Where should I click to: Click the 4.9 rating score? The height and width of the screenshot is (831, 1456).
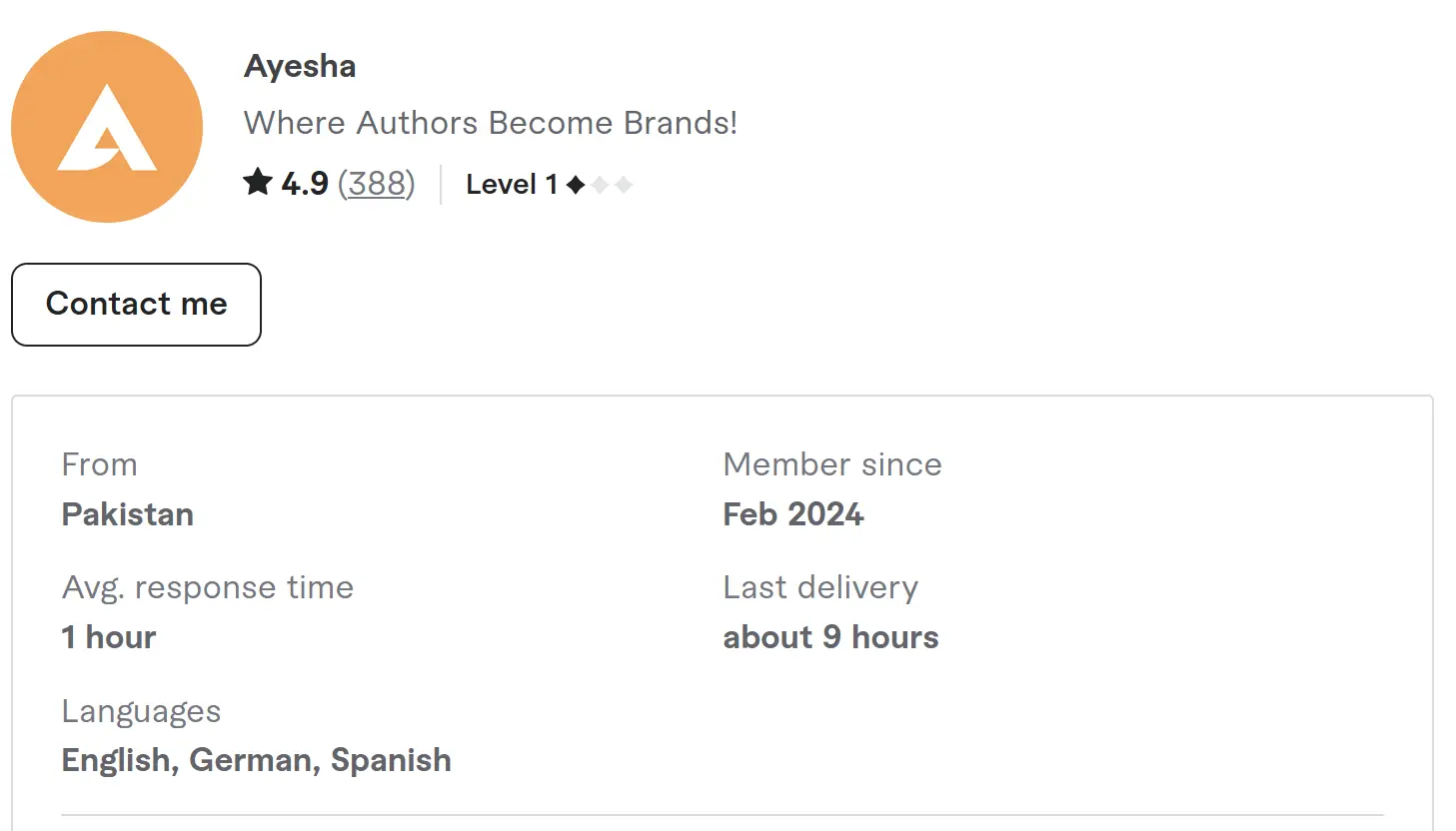305,184
